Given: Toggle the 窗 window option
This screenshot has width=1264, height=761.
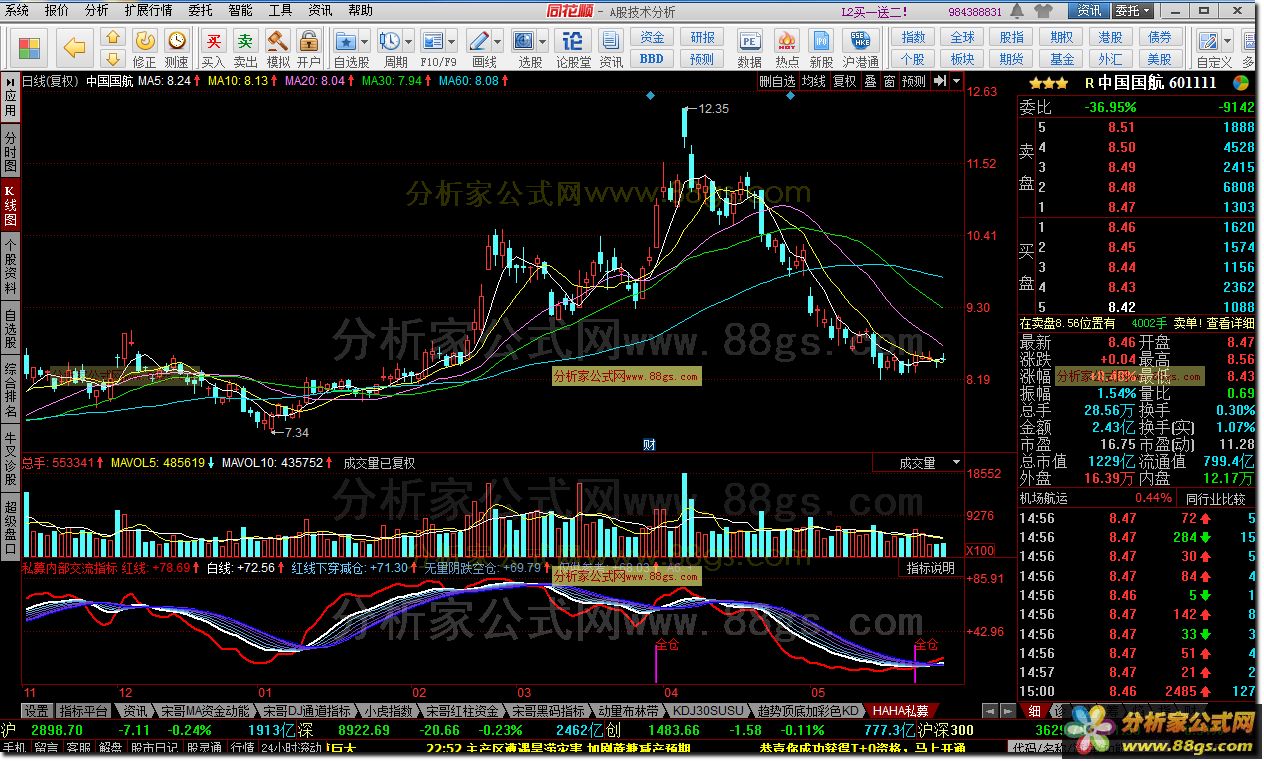Looking at the screenshot, I should coord(889,81).
